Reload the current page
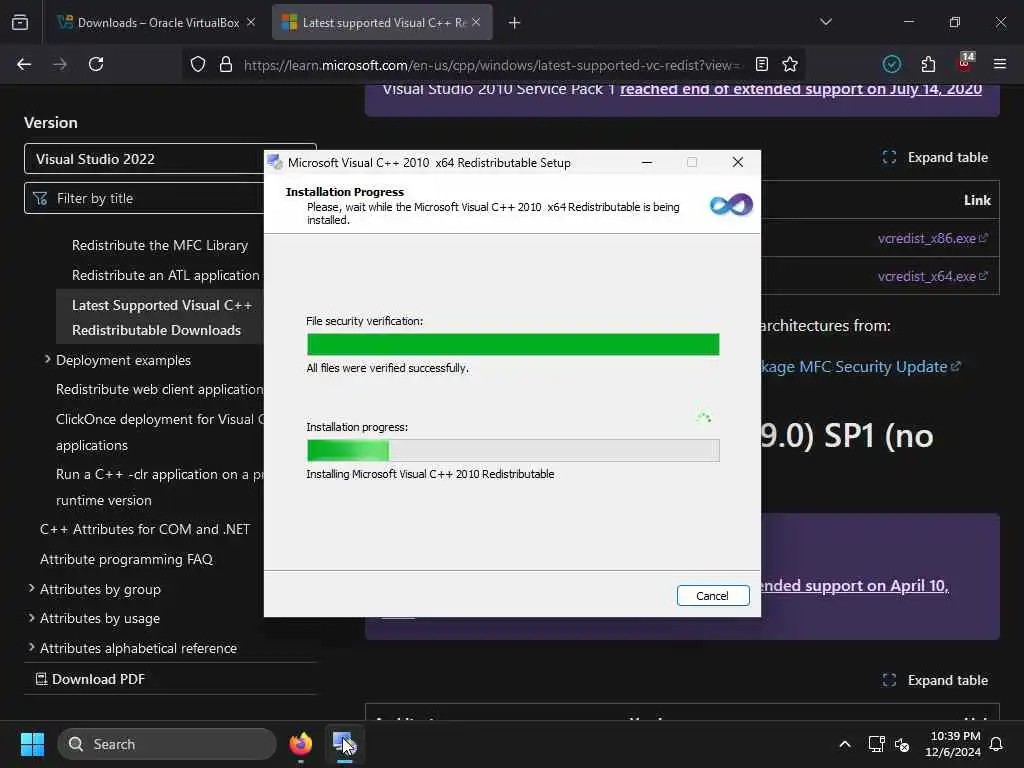This screenshot has height=768, width=1024. [x=96, y=64]
